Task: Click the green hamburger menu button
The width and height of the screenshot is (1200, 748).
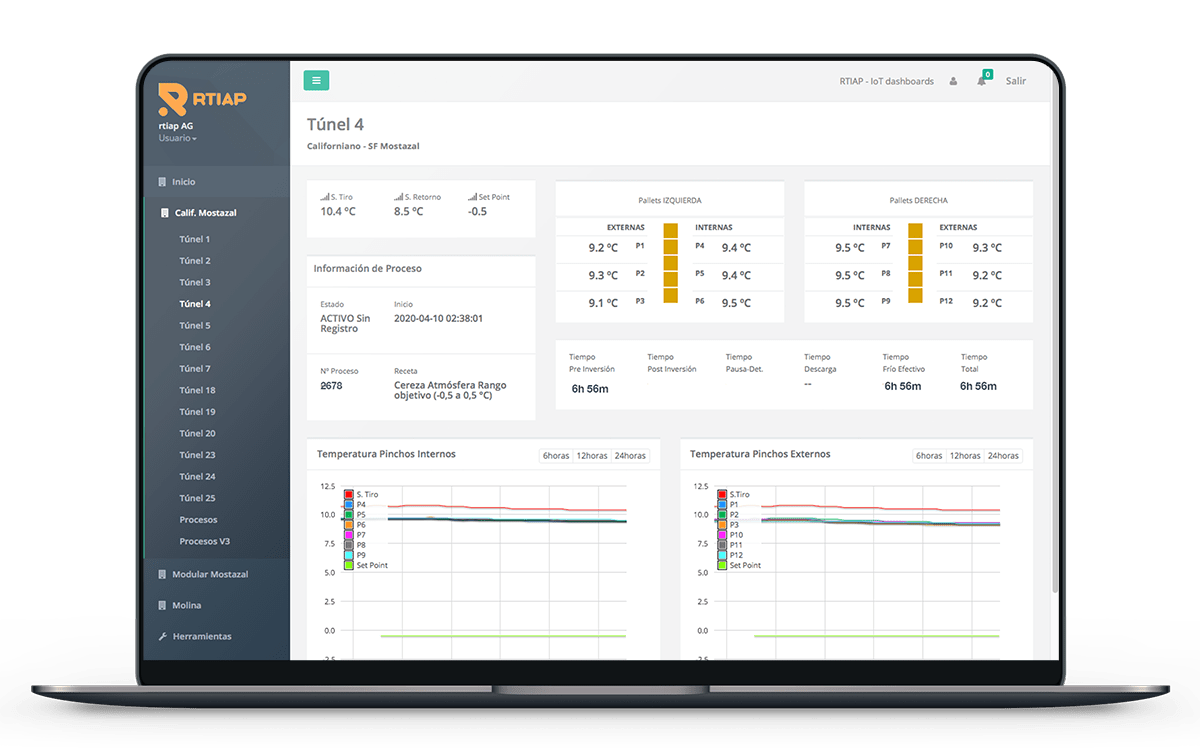Action: point(316,81)
